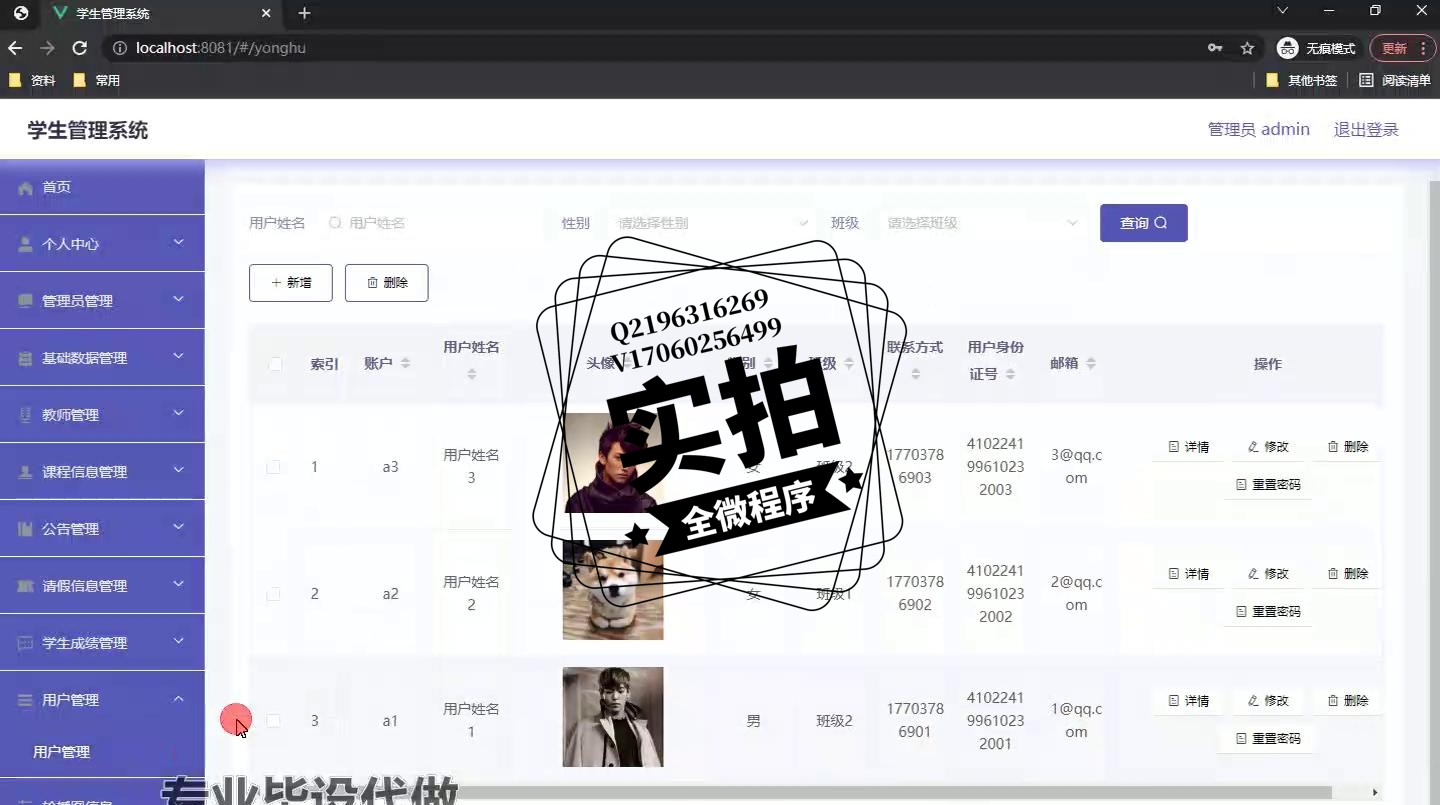Click 删除 for user a3
The image size is (1440, 805).
point(1347,447)
